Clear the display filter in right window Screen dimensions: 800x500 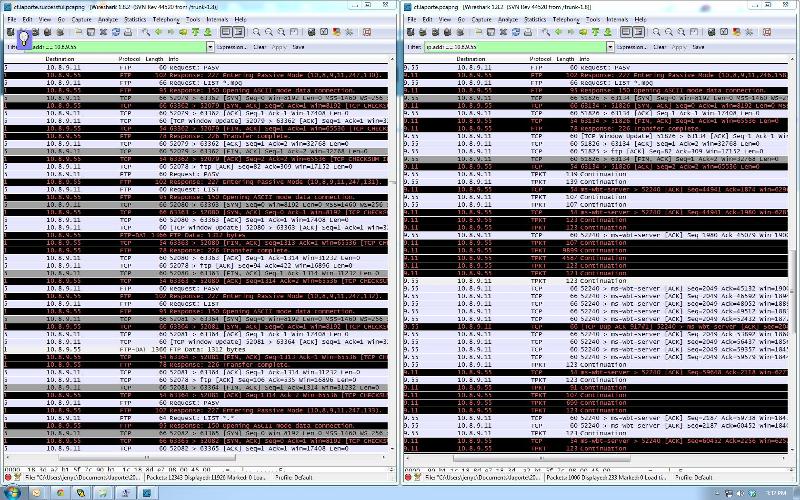click(x=660, y=47)
